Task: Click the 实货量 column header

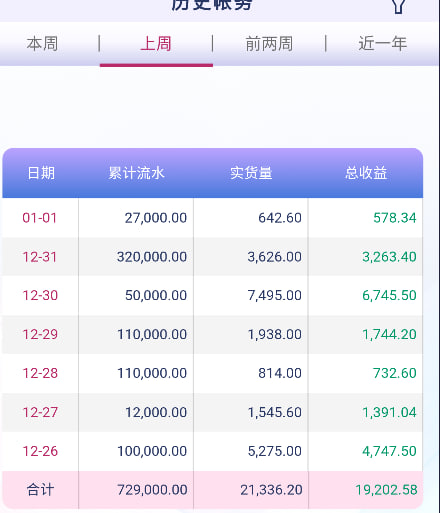Action: pos(251,173)
